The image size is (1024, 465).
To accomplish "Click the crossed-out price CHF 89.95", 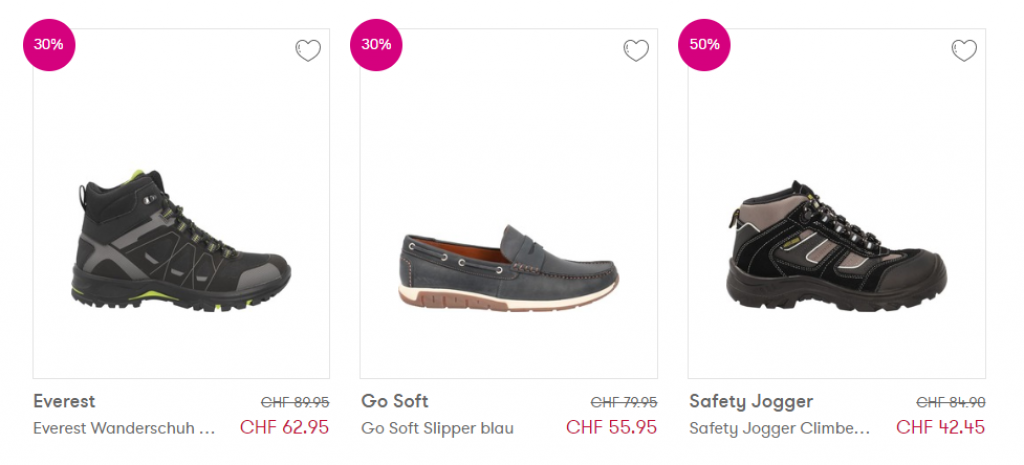I will 295,402.
